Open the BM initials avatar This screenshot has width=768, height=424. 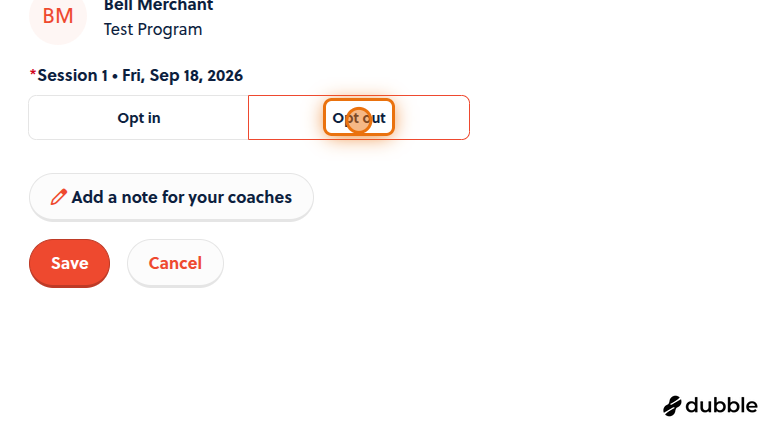pos(58,16)
